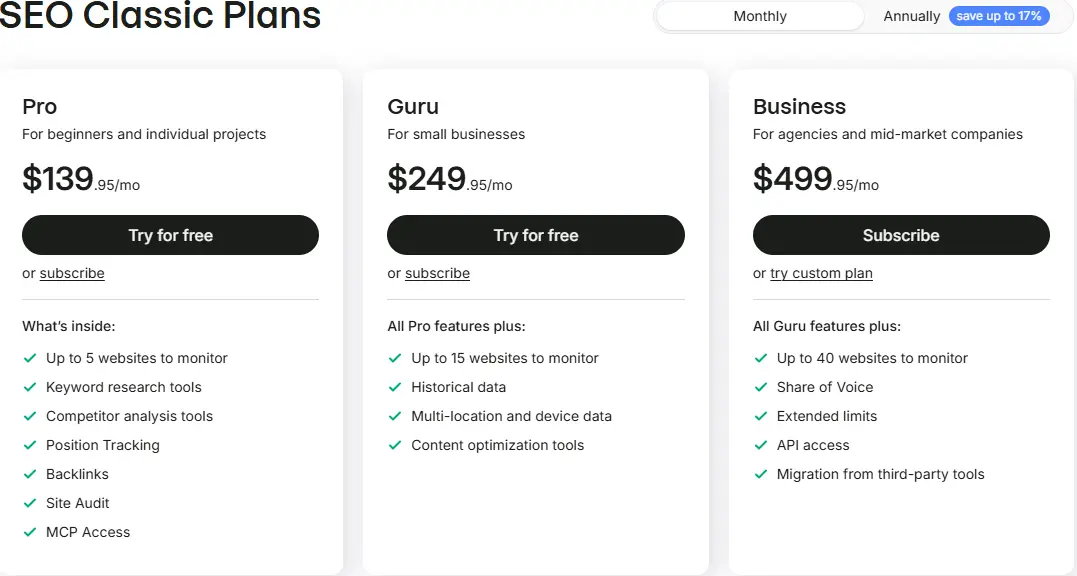Open the try custom plan link
Screen dimensions: 1077x576
821,273
